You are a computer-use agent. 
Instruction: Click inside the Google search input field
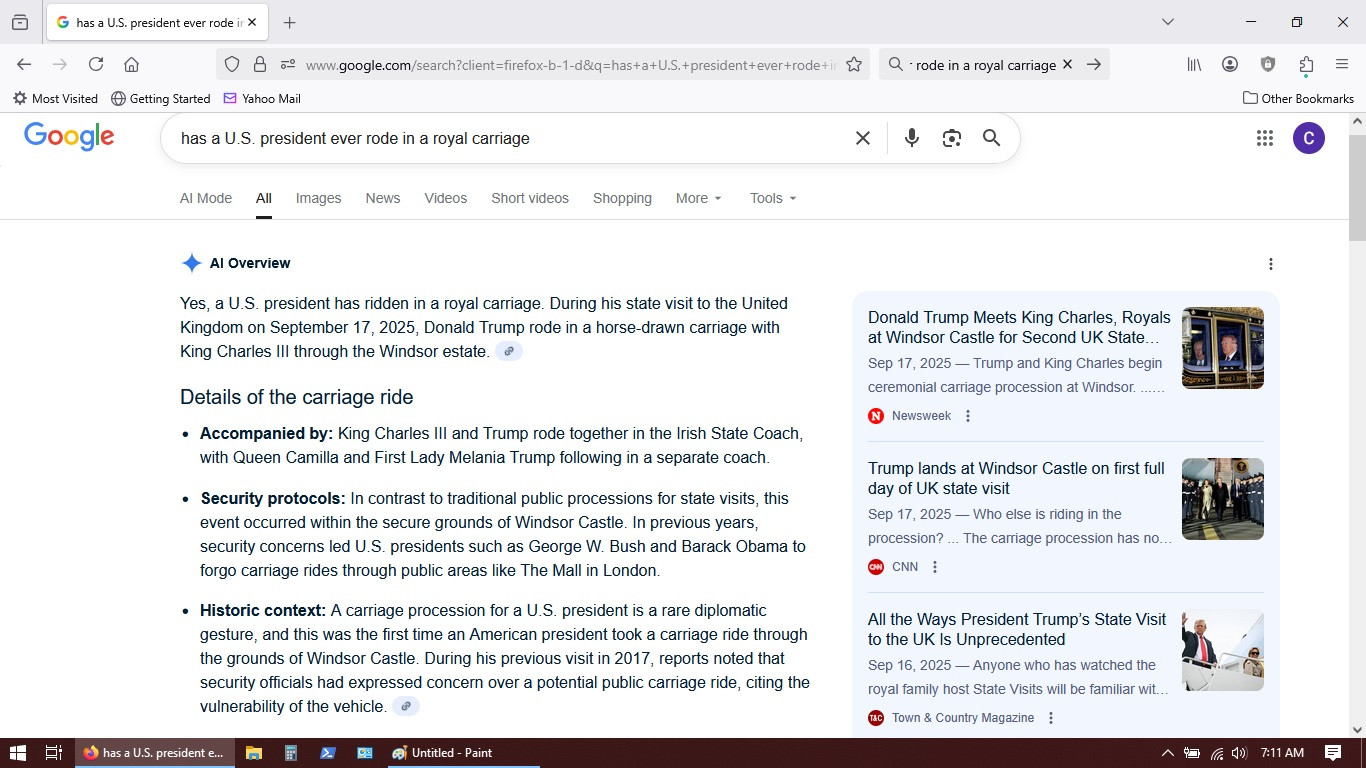pos(500,138)
